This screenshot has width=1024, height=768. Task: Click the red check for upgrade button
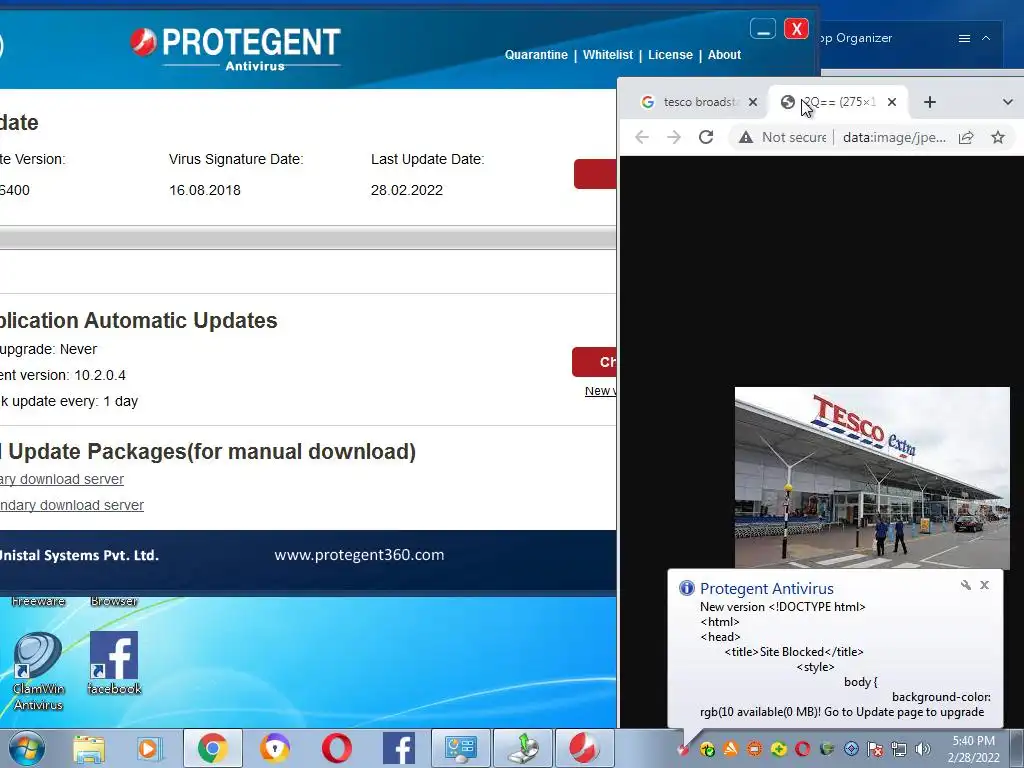pos(594,362)
